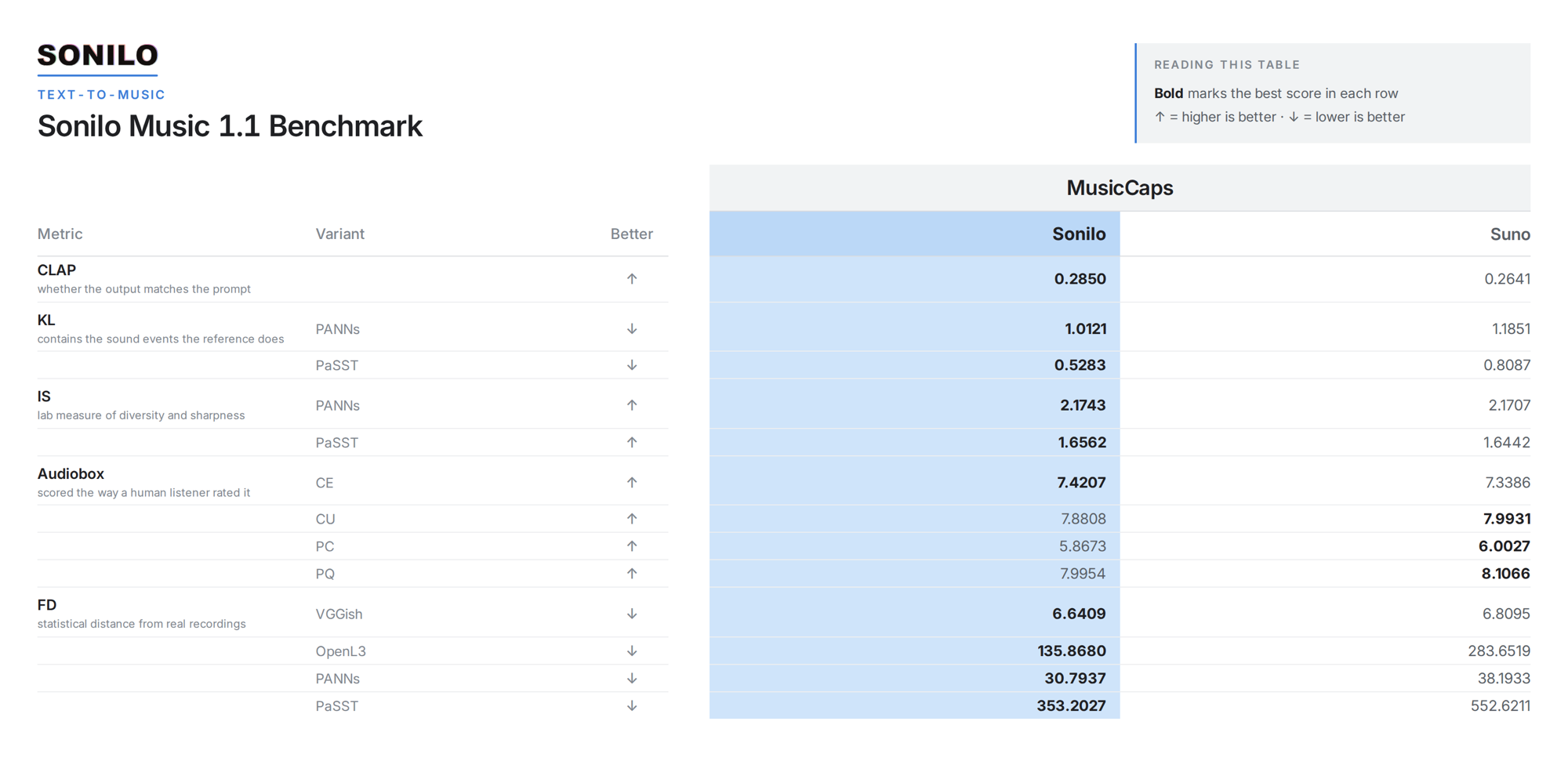Click Sonilo value 0.5283

1080,365
